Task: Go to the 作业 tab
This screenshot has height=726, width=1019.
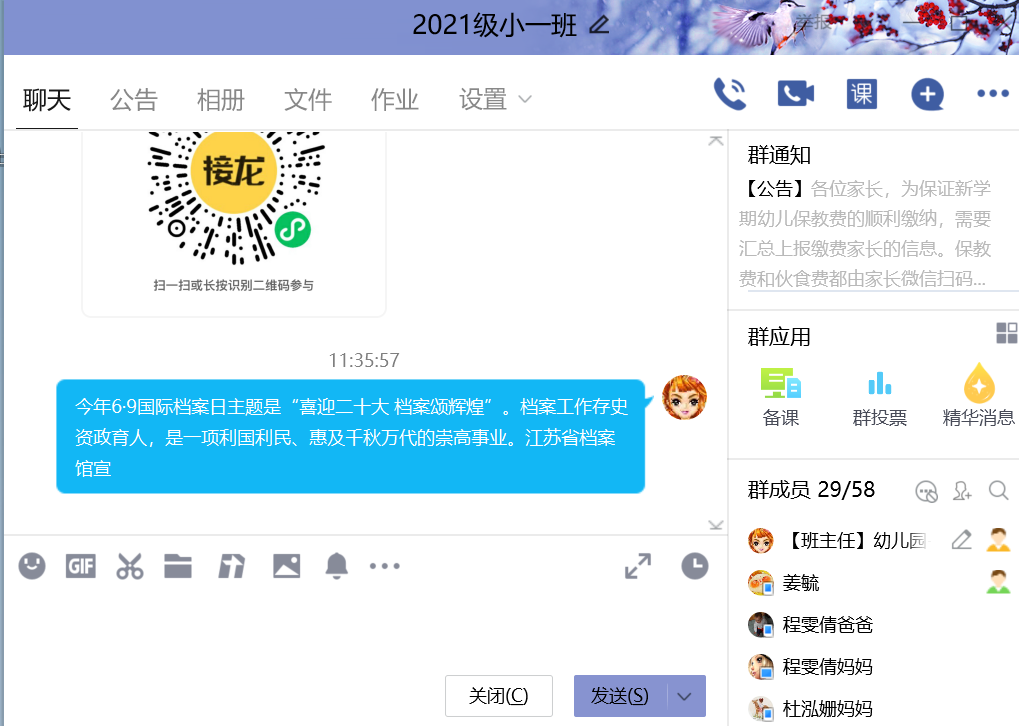Action: [x=395, y=99]
